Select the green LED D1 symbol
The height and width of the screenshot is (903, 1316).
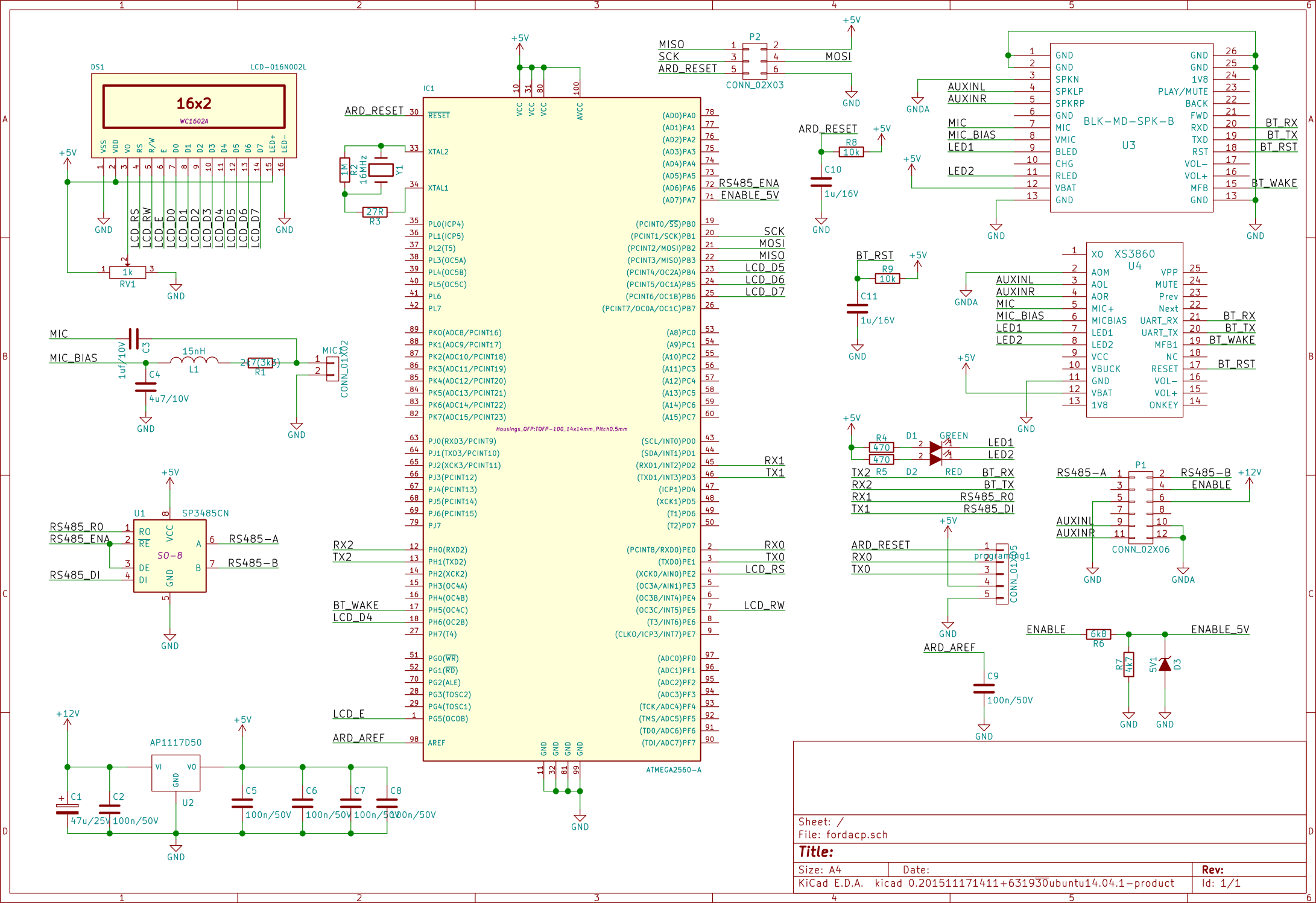(x=935, y=447)
